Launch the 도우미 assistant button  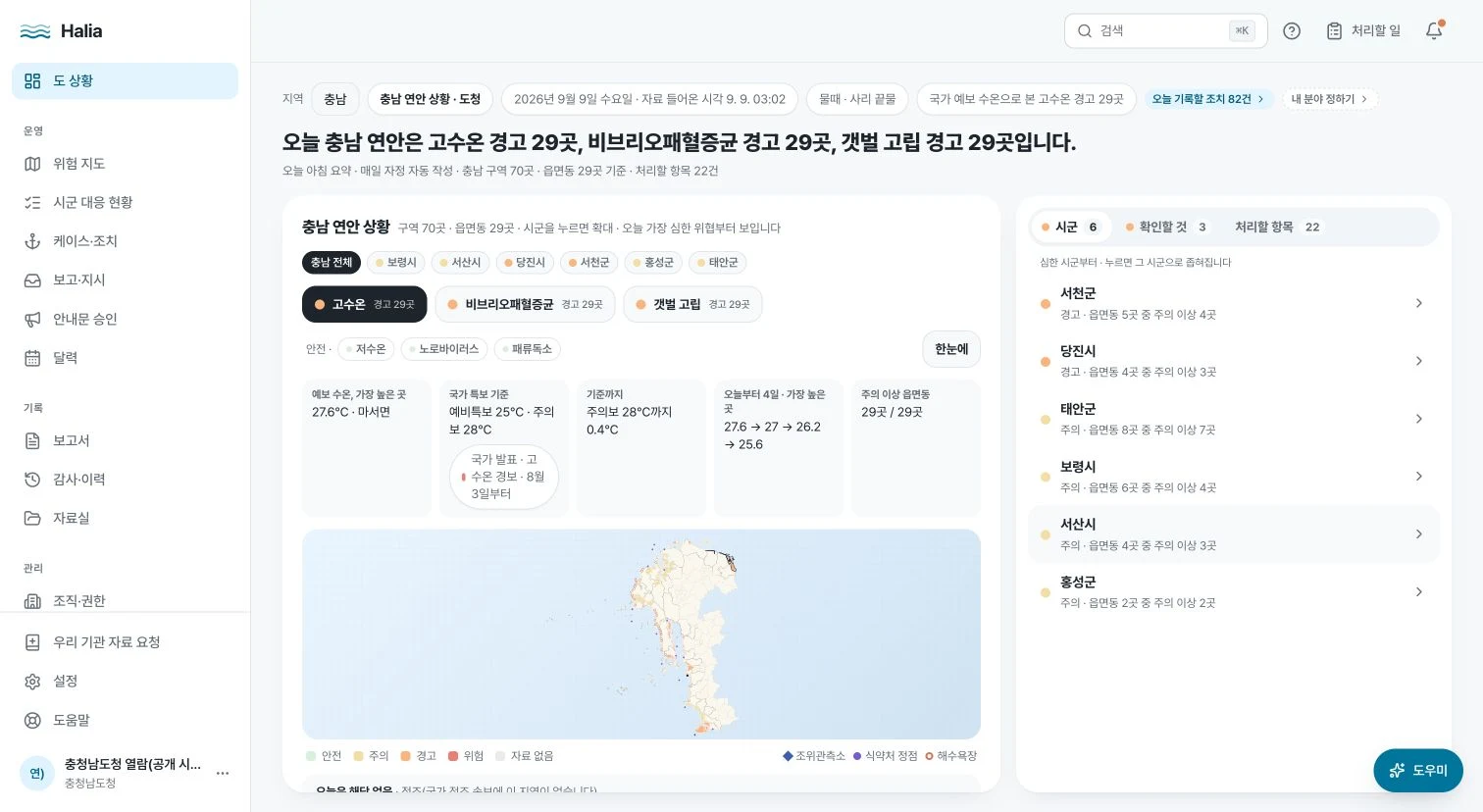1418,770
